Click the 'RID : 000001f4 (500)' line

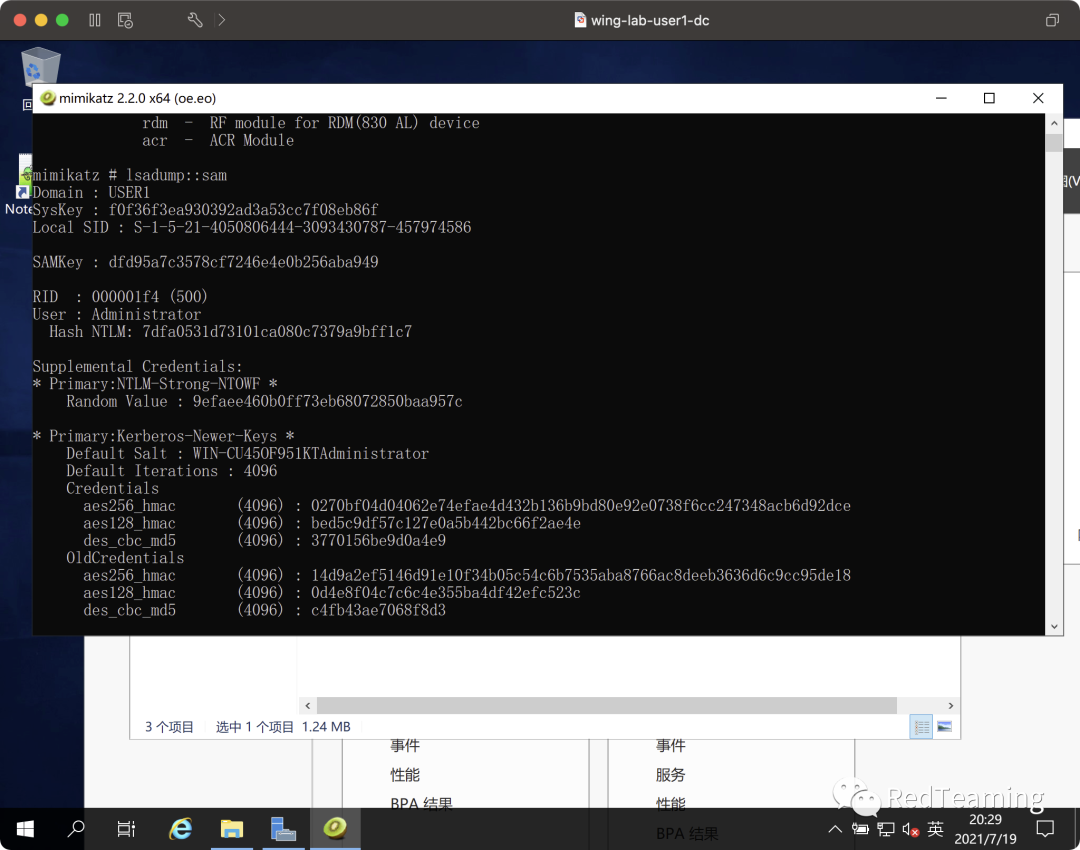pyautogui.click(x=120, y=297)
